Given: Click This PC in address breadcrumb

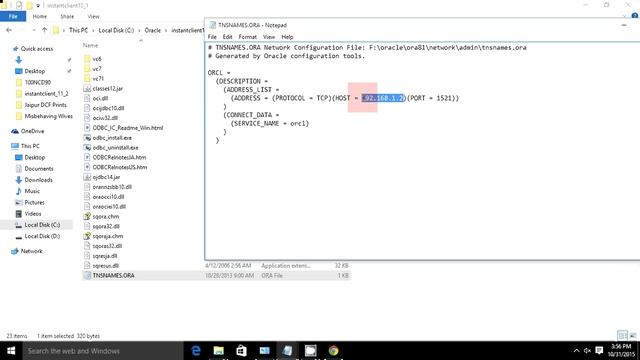Looking at the screenshot, I should tap(78, 30).
